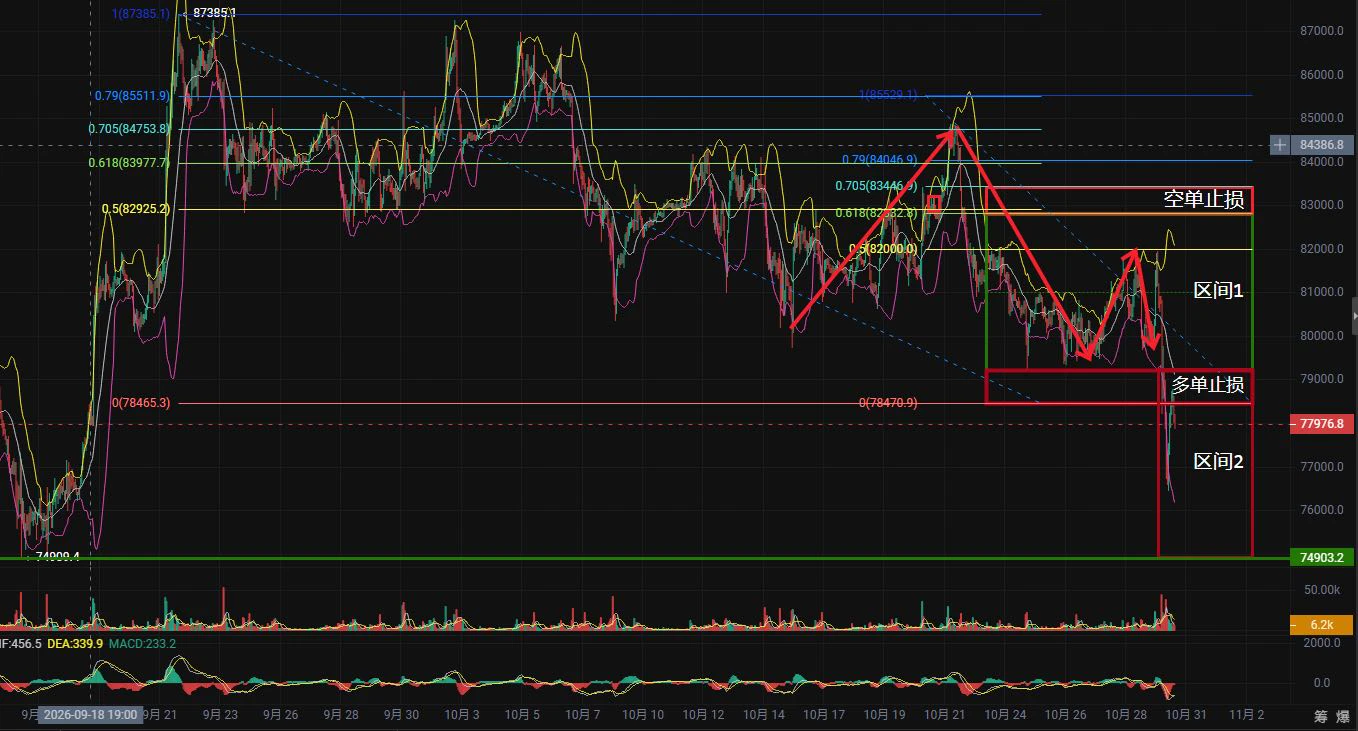
Task: Open the 爆 liquidation button
Action: coord(1344,716)
